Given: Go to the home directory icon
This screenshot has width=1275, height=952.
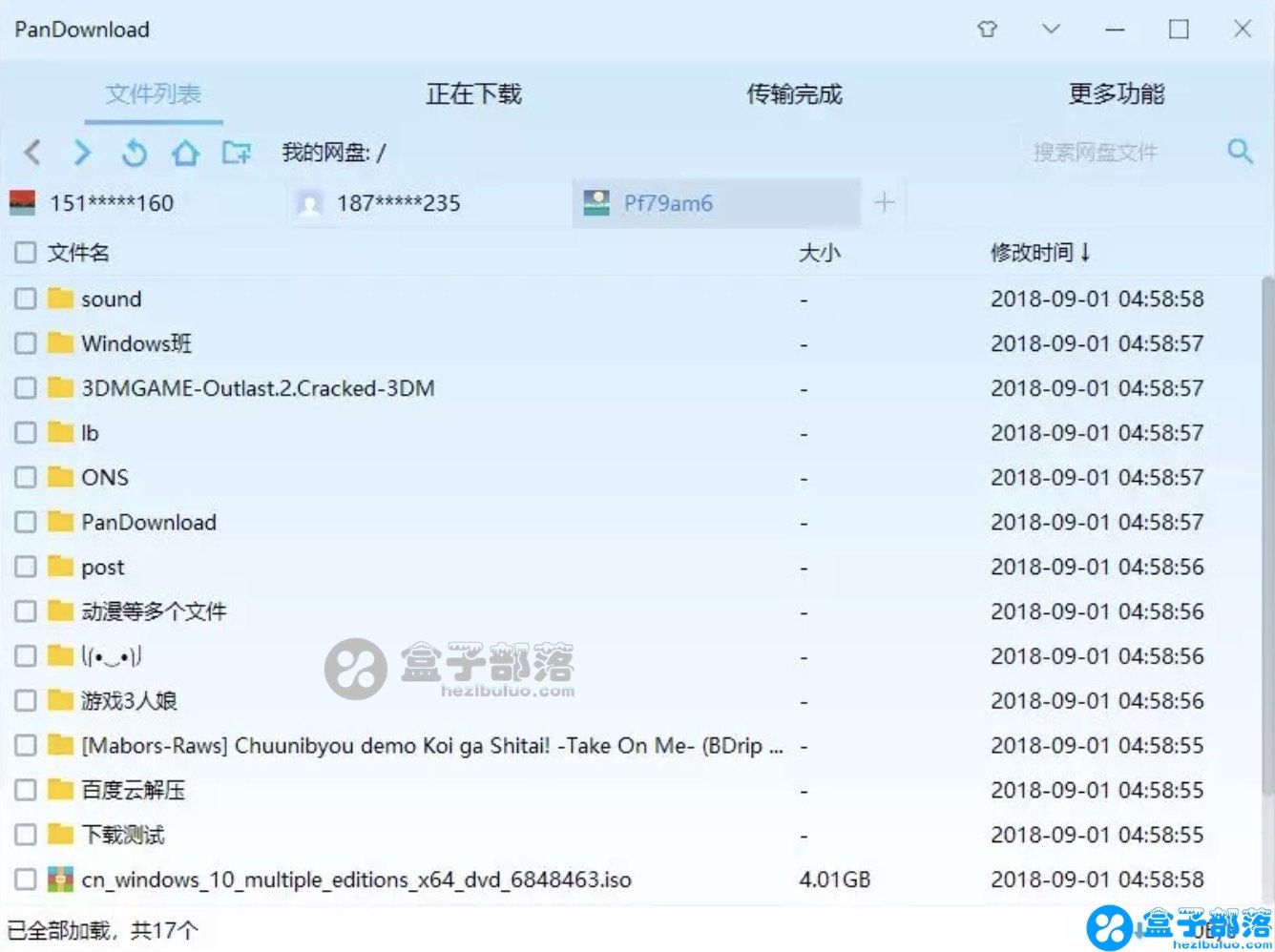Looking at the screenshot, I should [x=185, y=153].
